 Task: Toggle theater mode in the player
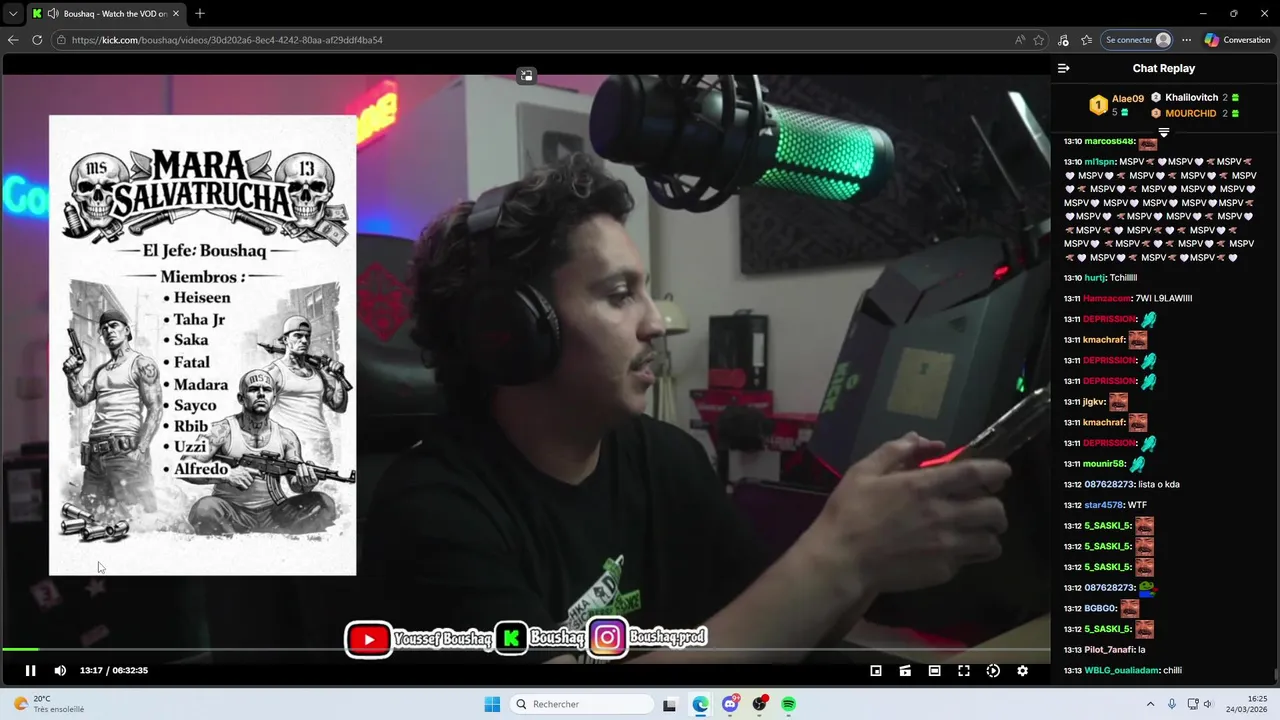(x=934, y=671)
